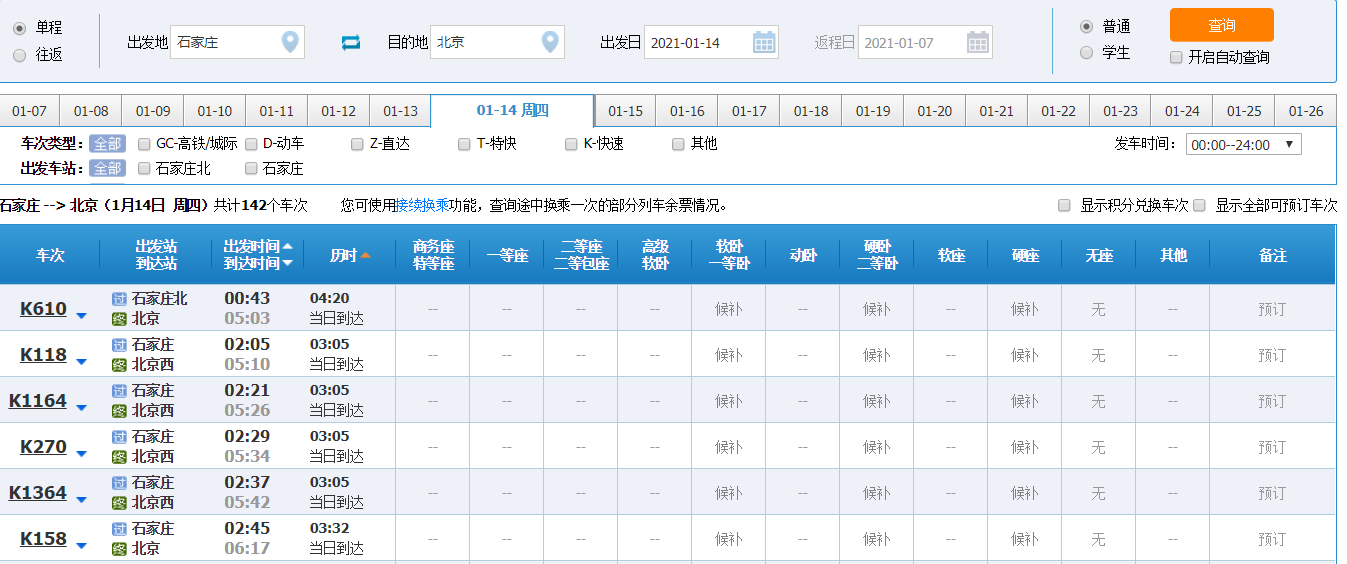Expand K270 train details arrow

pos(82,454)
